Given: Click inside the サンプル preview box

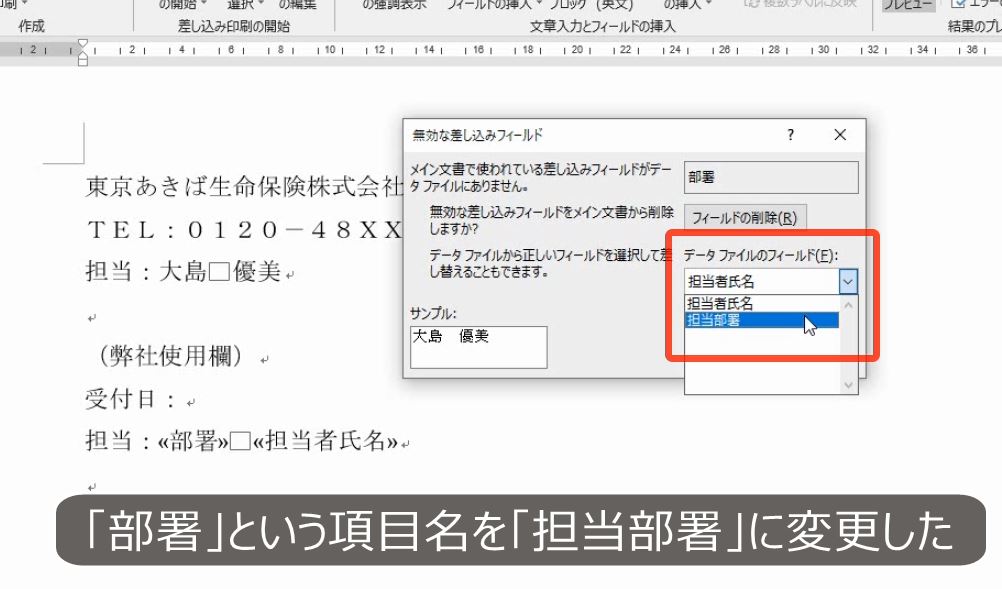Looking at the screenshot, I should click(478, 347).
